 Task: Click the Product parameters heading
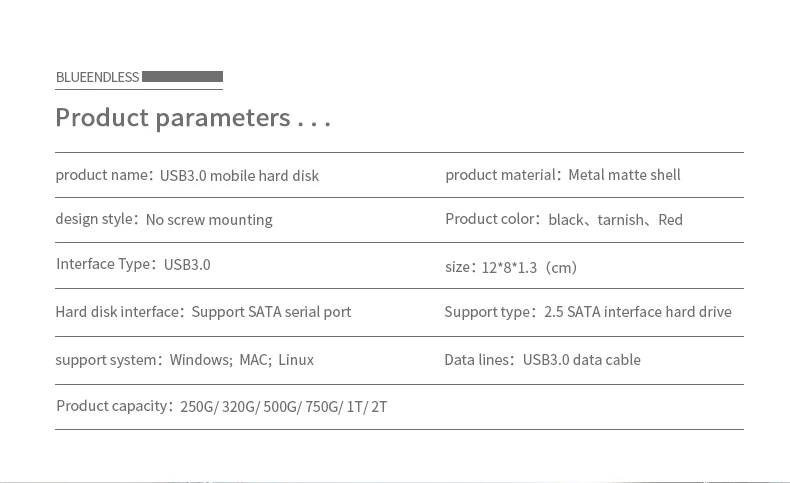[x=192, y=118]
